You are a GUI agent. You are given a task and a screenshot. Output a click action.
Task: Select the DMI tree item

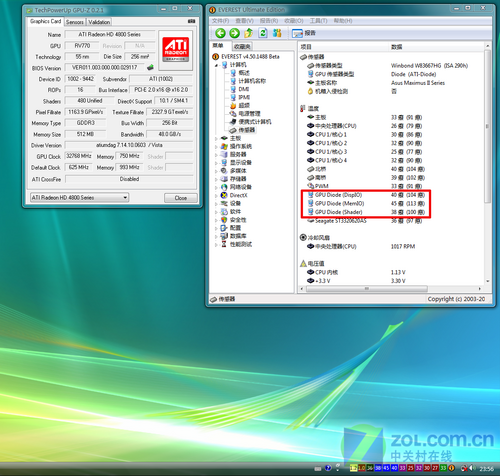click(x=240, y=89)
